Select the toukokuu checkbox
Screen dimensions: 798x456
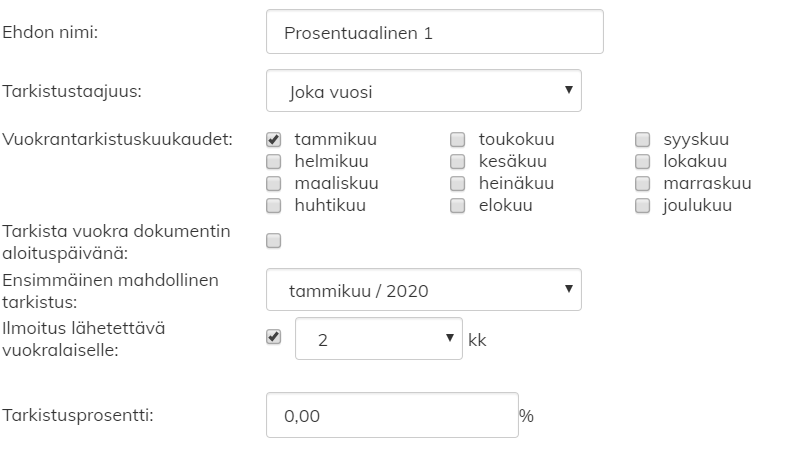(458, 139)
